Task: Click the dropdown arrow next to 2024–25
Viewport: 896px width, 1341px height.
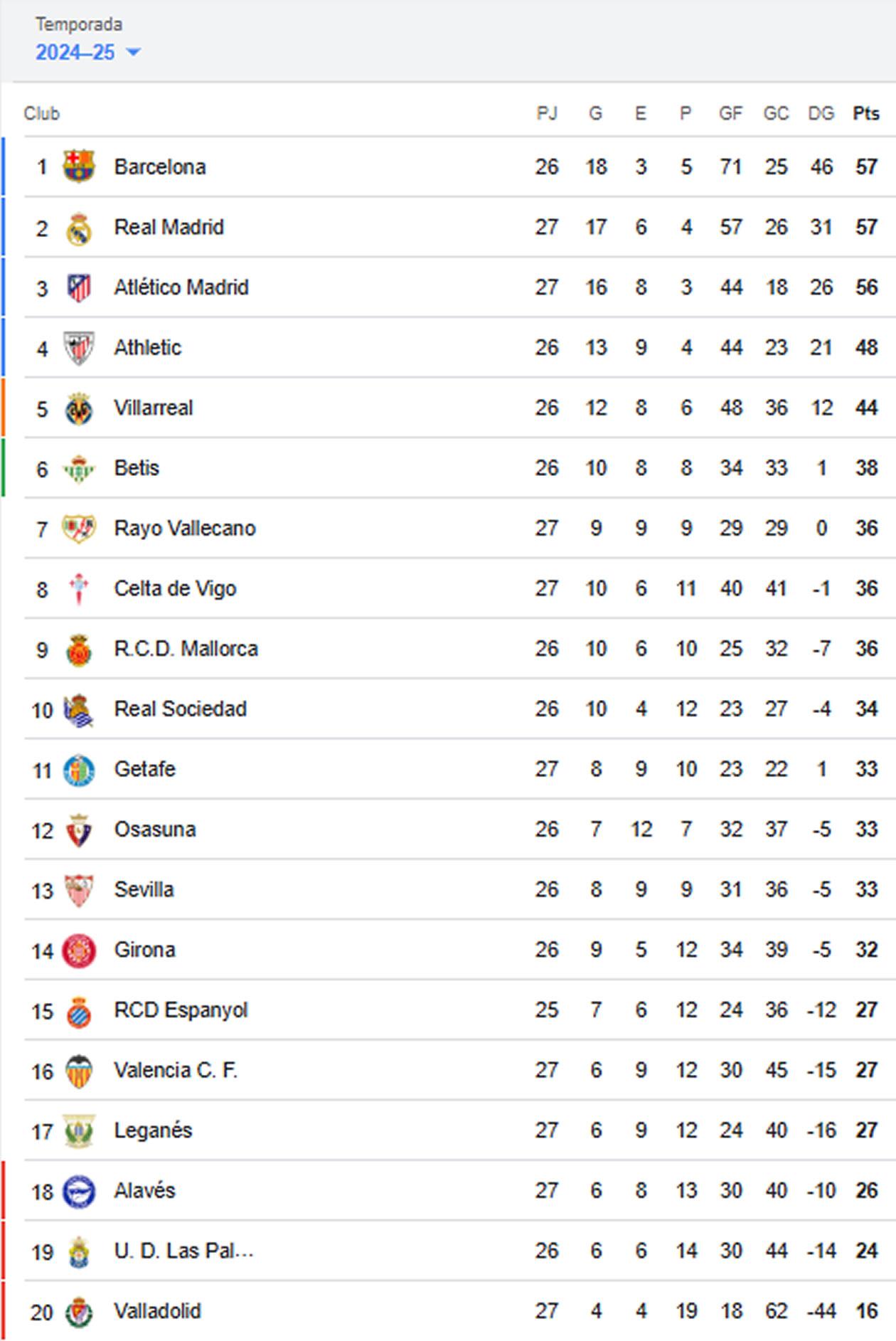Action: [134, 53]
